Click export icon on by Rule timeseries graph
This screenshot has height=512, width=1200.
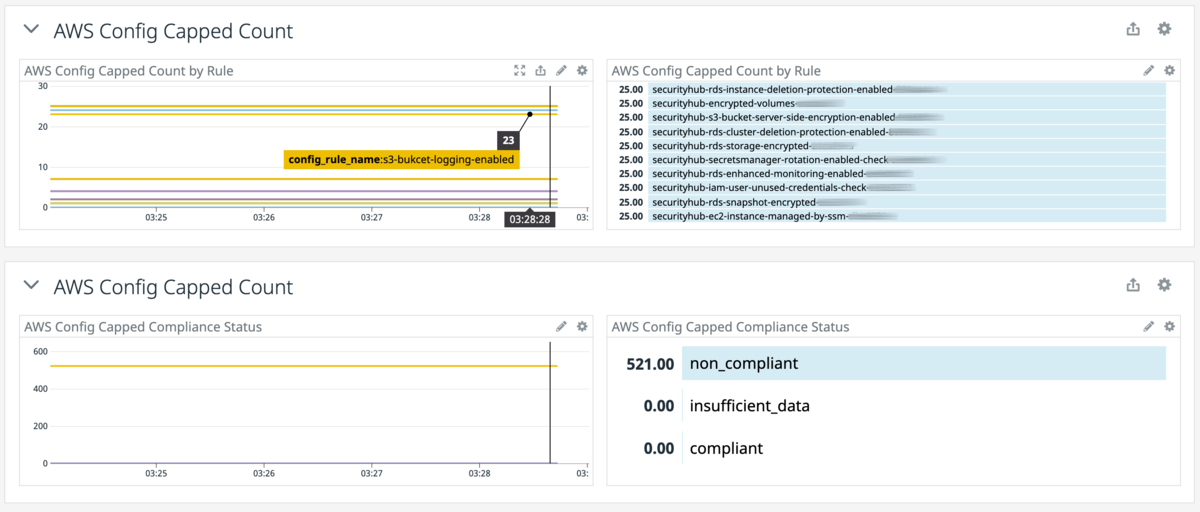541,70
